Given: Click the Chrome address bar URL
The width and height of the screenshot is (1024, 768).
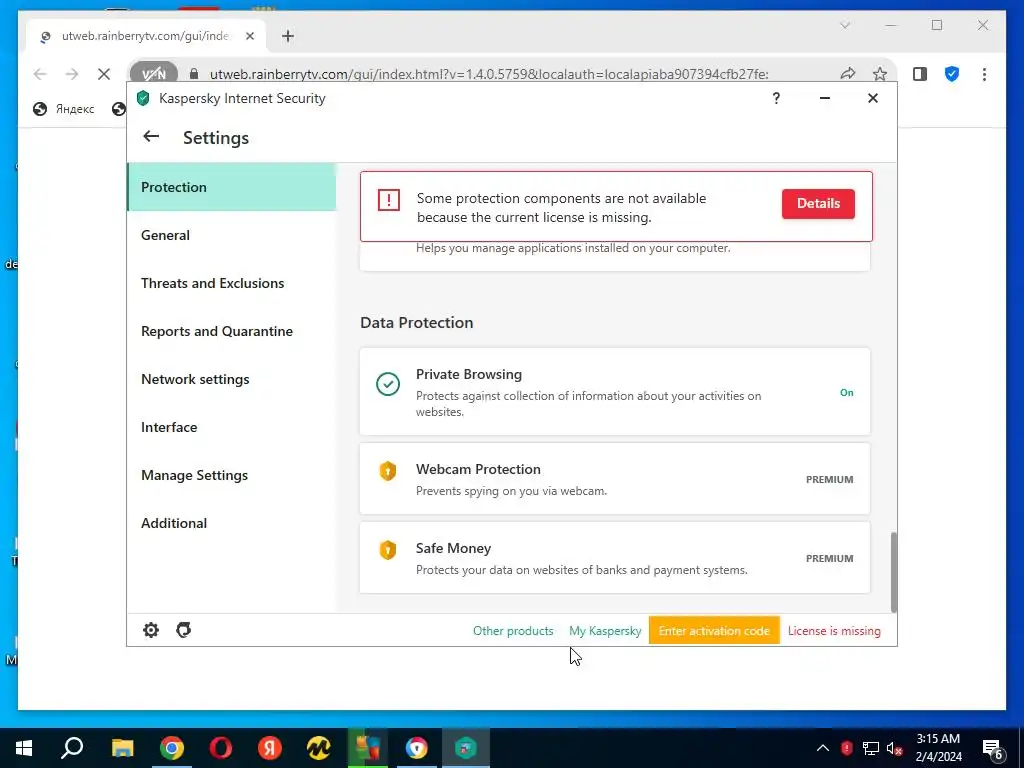Looking at the screenshot, I should click(x=488, y=74).
